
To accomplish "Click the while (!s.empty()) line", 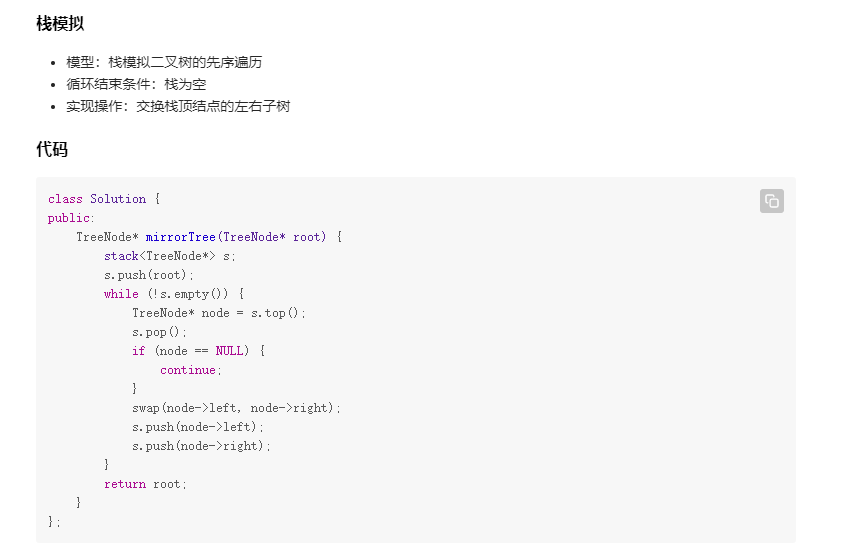I will (174, 294).
